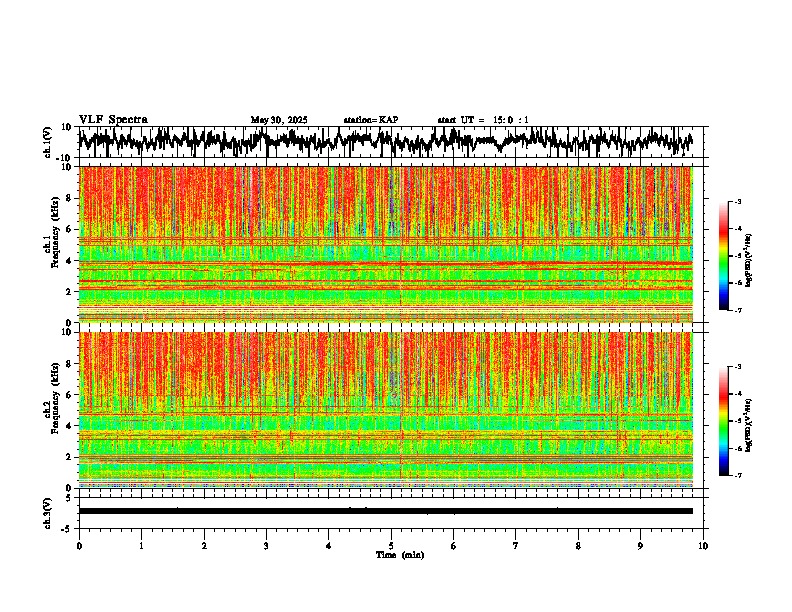
Task: Click the time axis tick label "8"
Action: pyautogui.click(x=578, y=546)
